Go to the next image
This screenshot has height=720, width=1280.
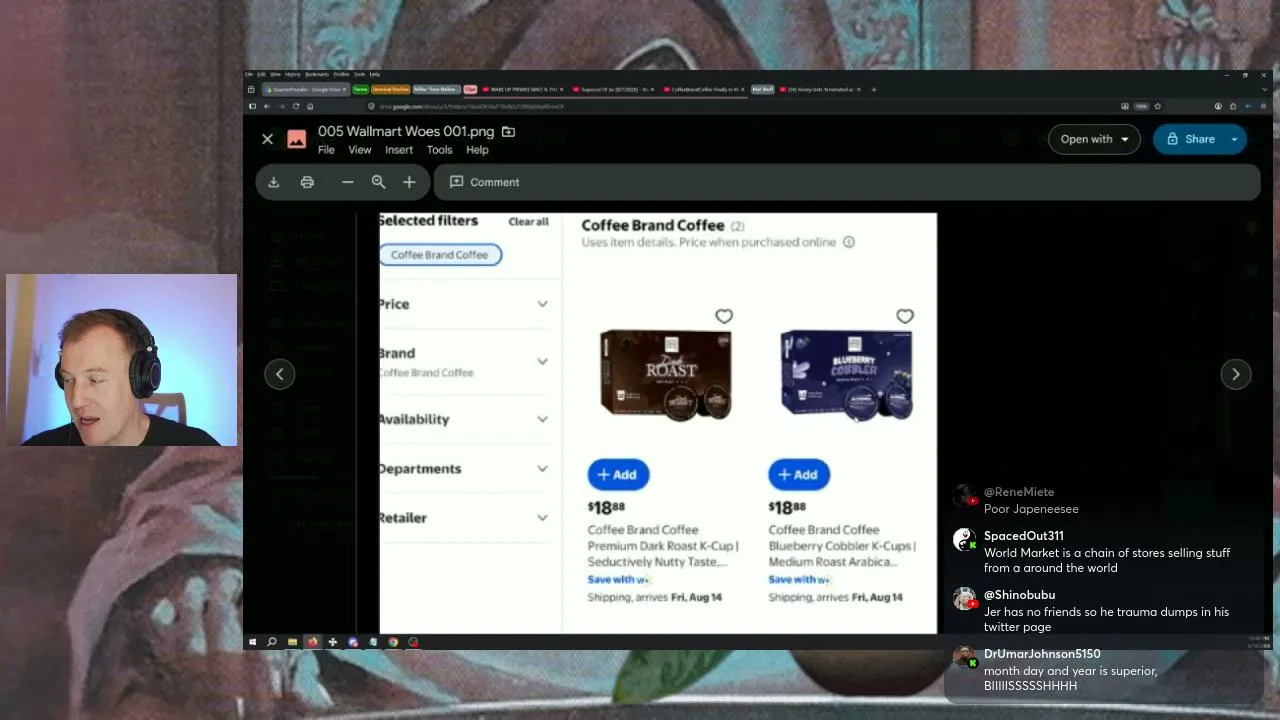(x=1236, y=374)
